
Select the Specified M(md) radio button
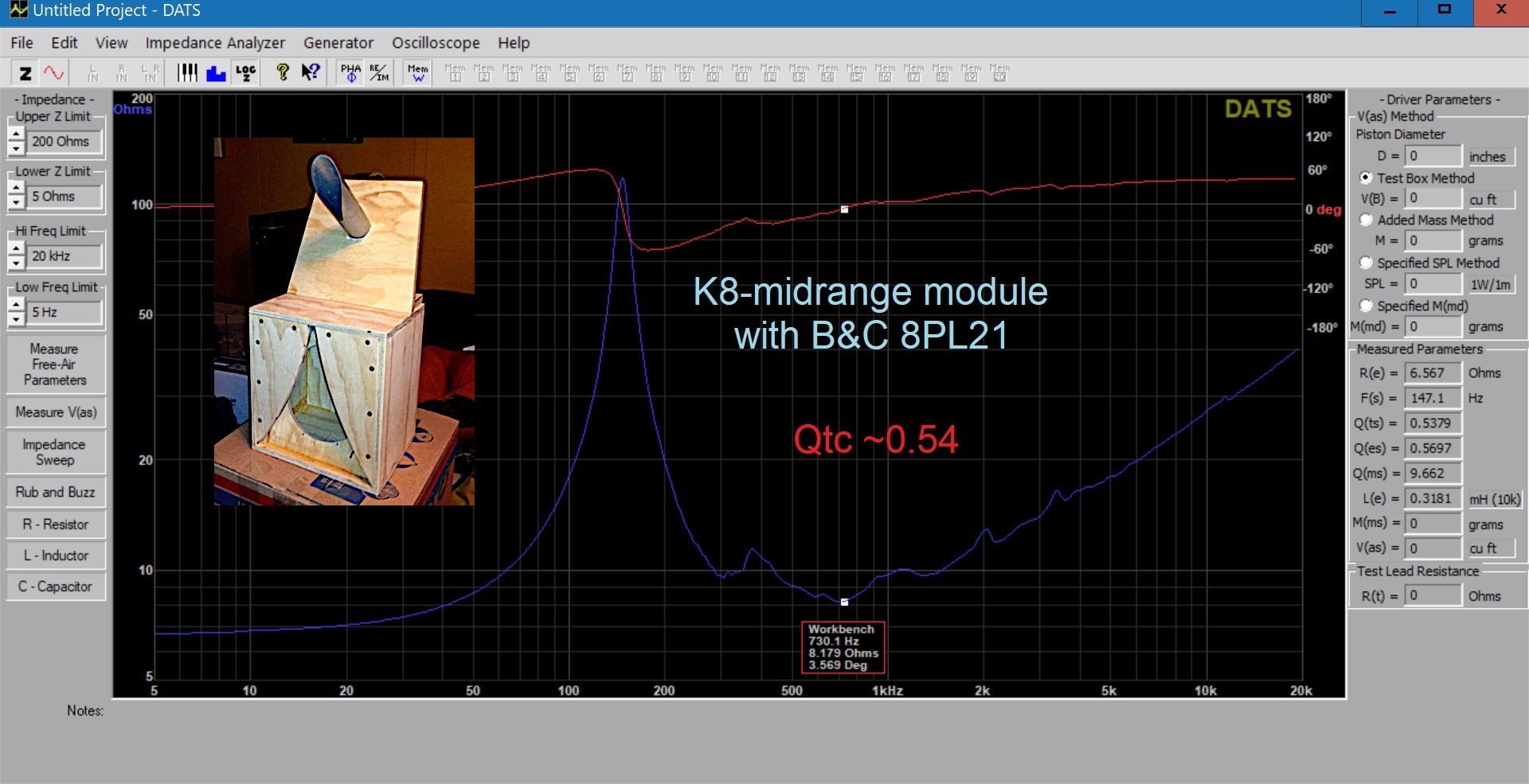click(x=1366, y=305)
